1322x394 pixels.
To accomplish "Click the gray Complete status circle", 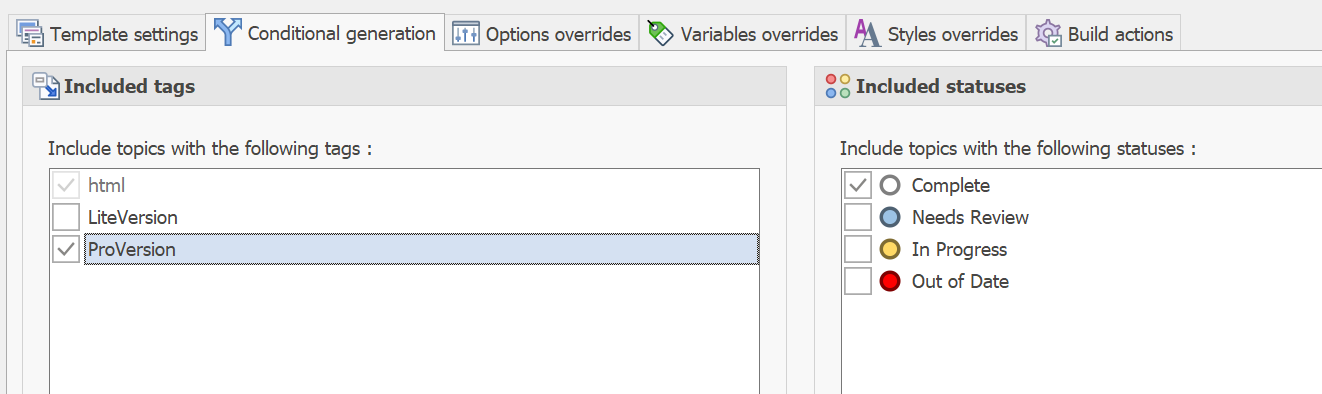I will click(x=890, y=185).
